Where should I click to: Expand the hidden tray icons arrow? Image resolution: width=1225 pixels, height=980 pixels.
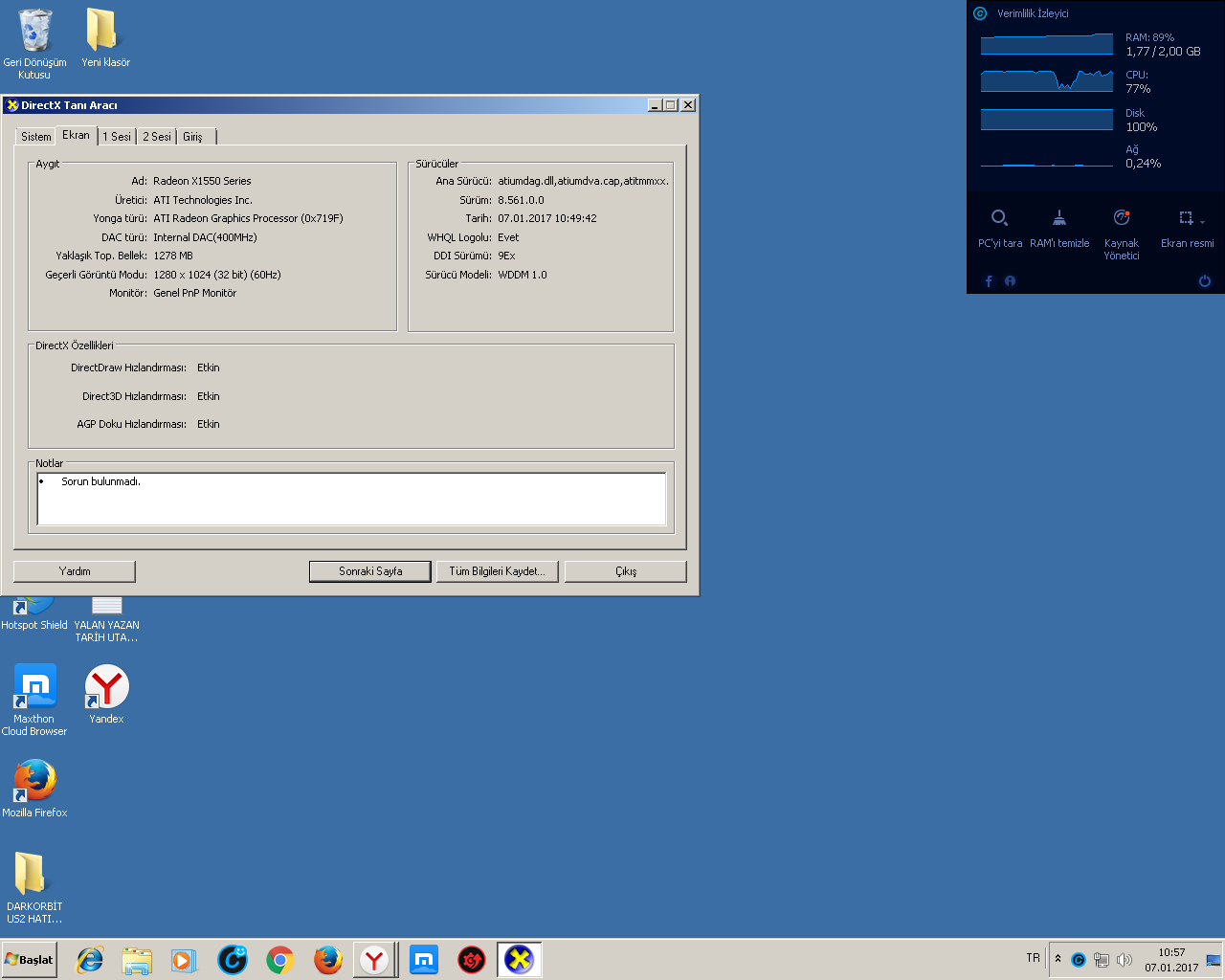point(1058,959)
